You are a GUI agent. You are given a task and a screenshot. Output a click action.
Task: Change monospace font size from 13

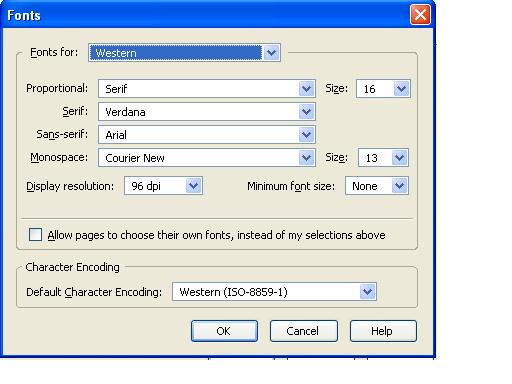tap(383, 158)
